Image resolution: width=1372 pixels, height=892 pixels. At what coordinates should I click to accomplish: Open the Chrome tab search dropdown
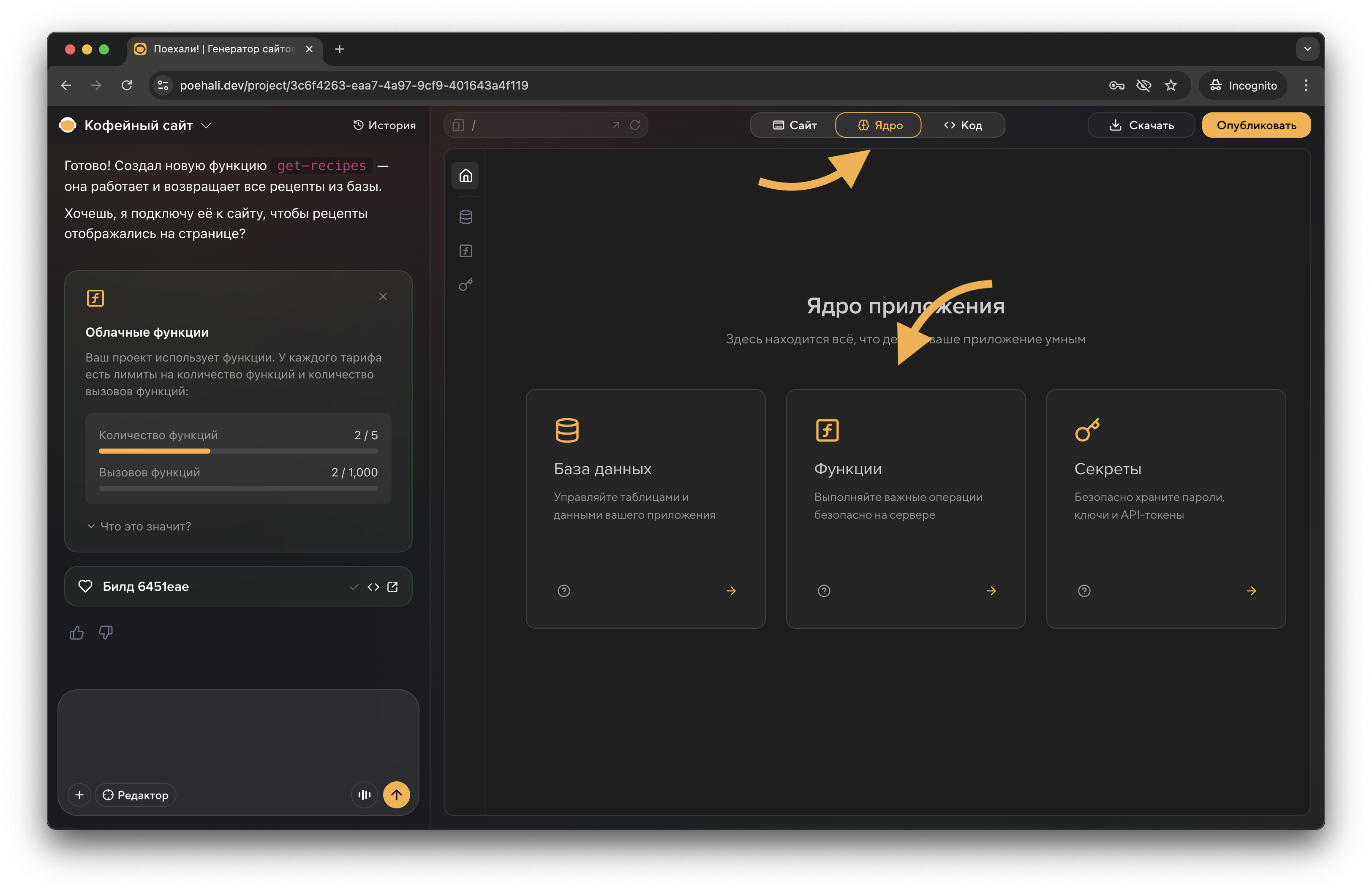click(1307, 49)
